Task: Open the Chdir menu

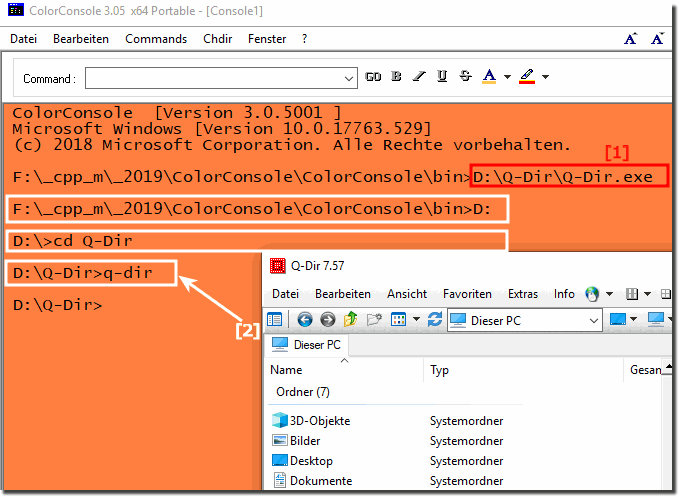Action: (217, 39)
